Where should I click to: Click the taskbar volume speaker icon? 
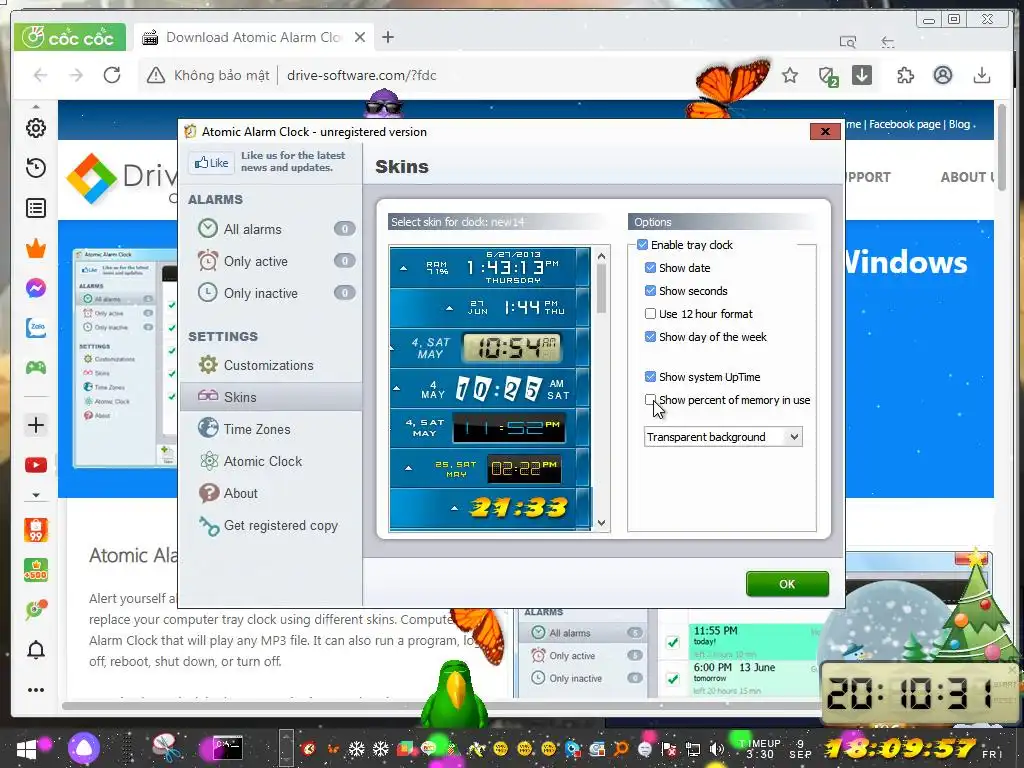coord(716,748)
